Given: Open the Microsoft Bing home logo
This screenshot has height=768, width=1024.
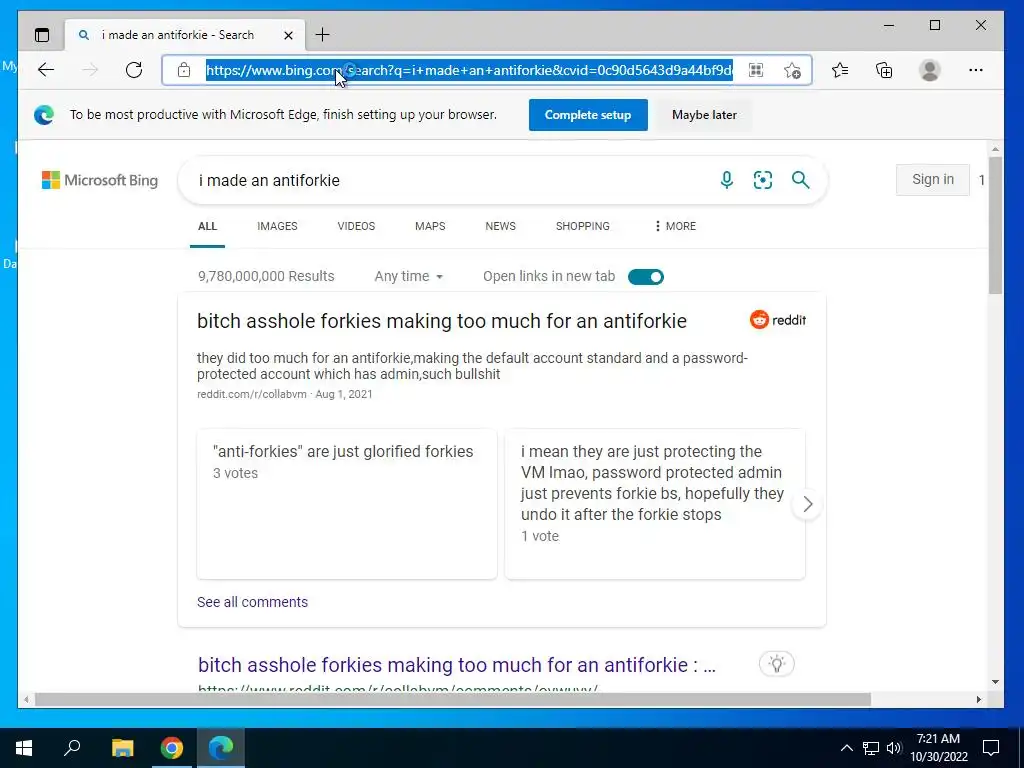Looking at the screenshot, I should pyautogui.click(x=100, y=180).
